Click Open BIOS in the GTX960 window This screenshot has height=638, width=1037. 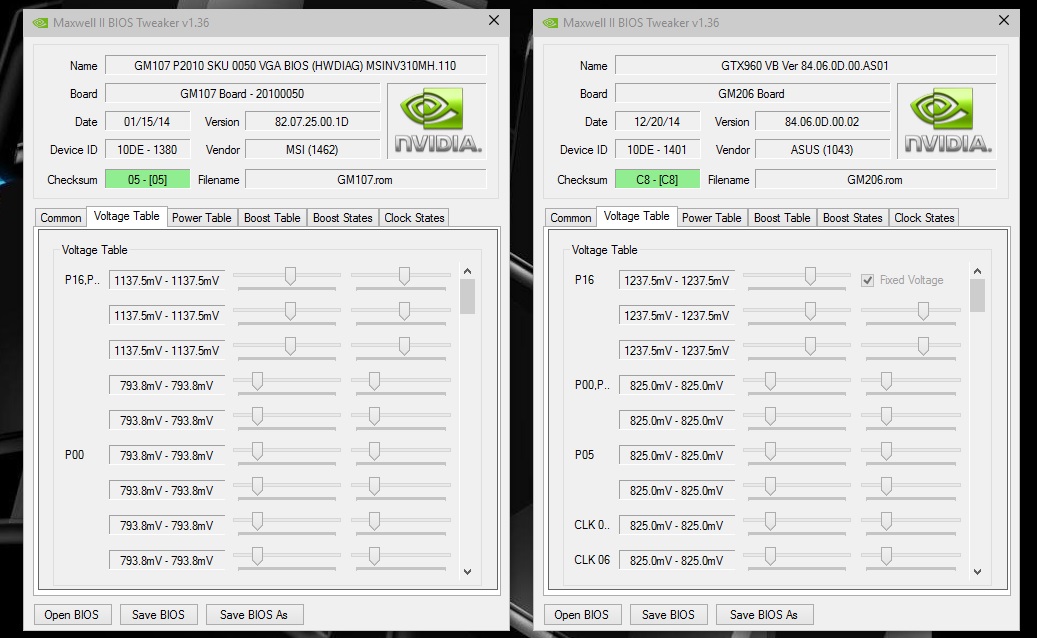click(581, 615)
